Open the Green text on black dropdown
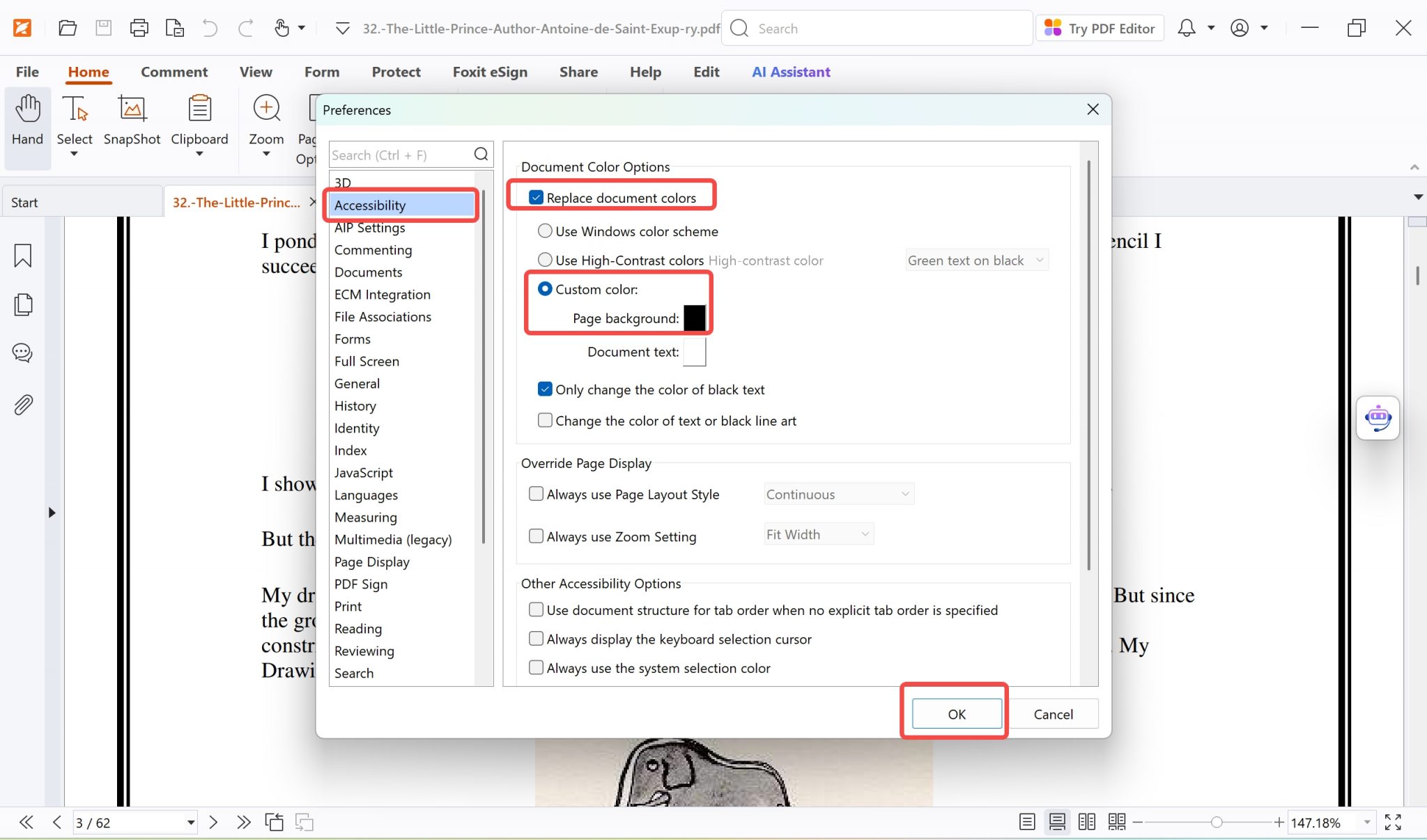This screenshot has width=1427, height=840. (977, 260)
